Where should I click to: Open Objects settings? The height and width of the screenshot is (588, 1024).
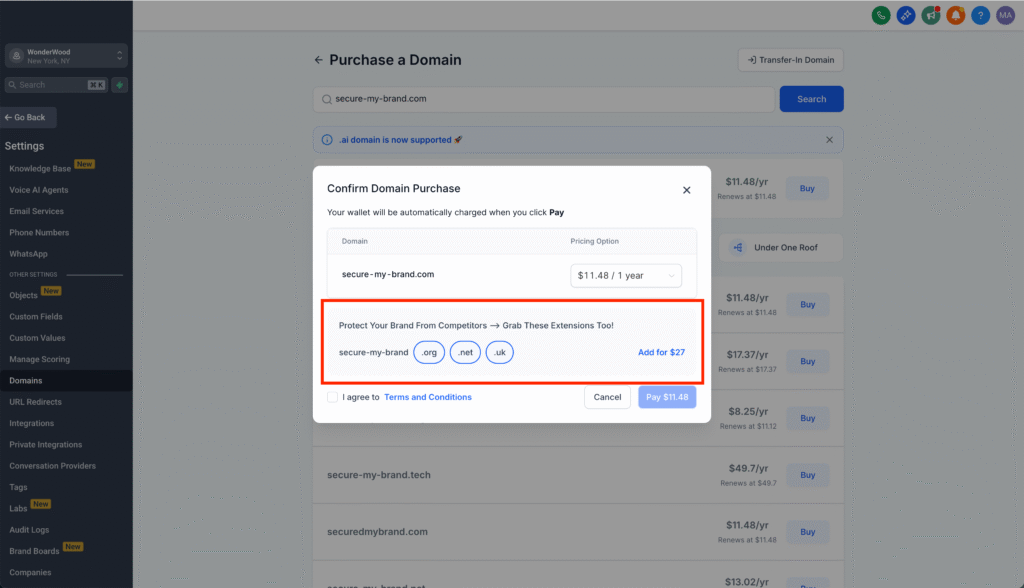pyautogui.click(x=24, y=295)
